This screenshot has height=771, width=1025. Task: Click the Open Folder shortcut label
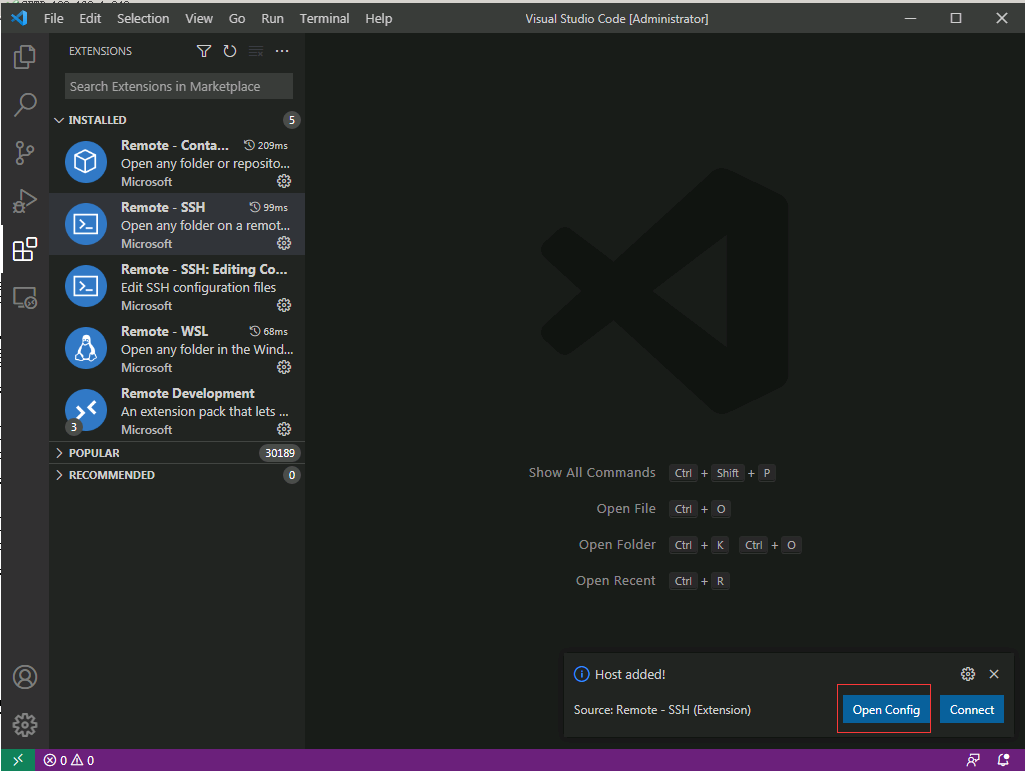click(x=616, y=545)
